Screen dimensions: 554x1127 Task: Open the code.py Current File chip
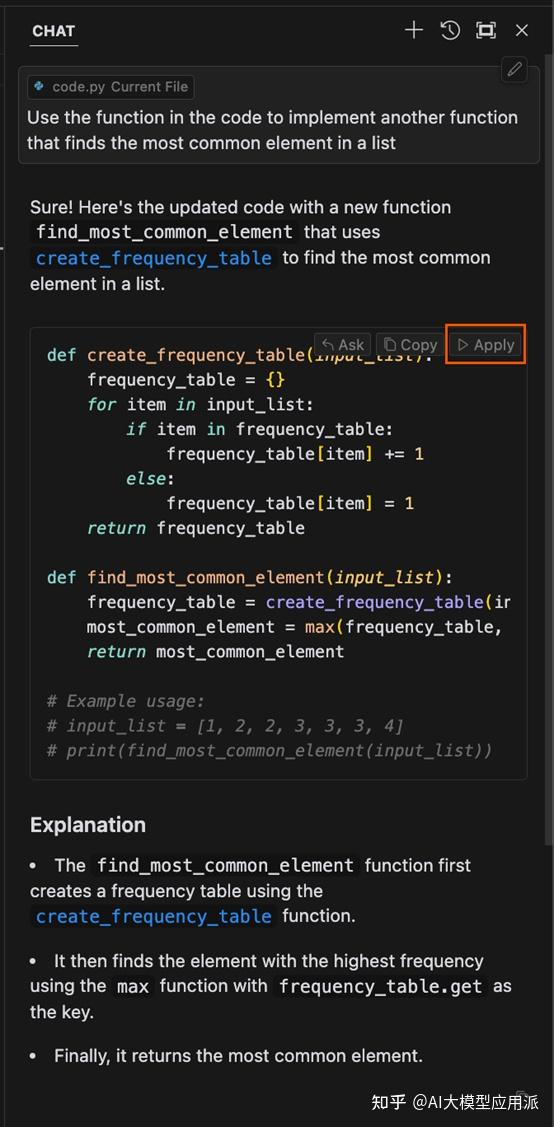tap(111, 87)
